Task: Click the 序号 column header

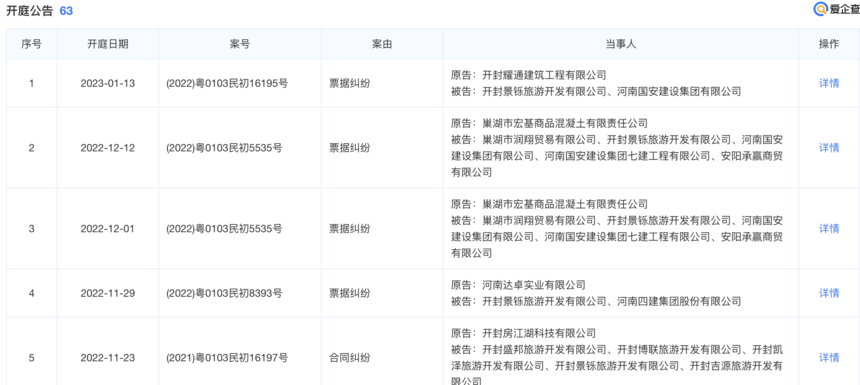Action: pyautogui.click(x=31, y=44)
